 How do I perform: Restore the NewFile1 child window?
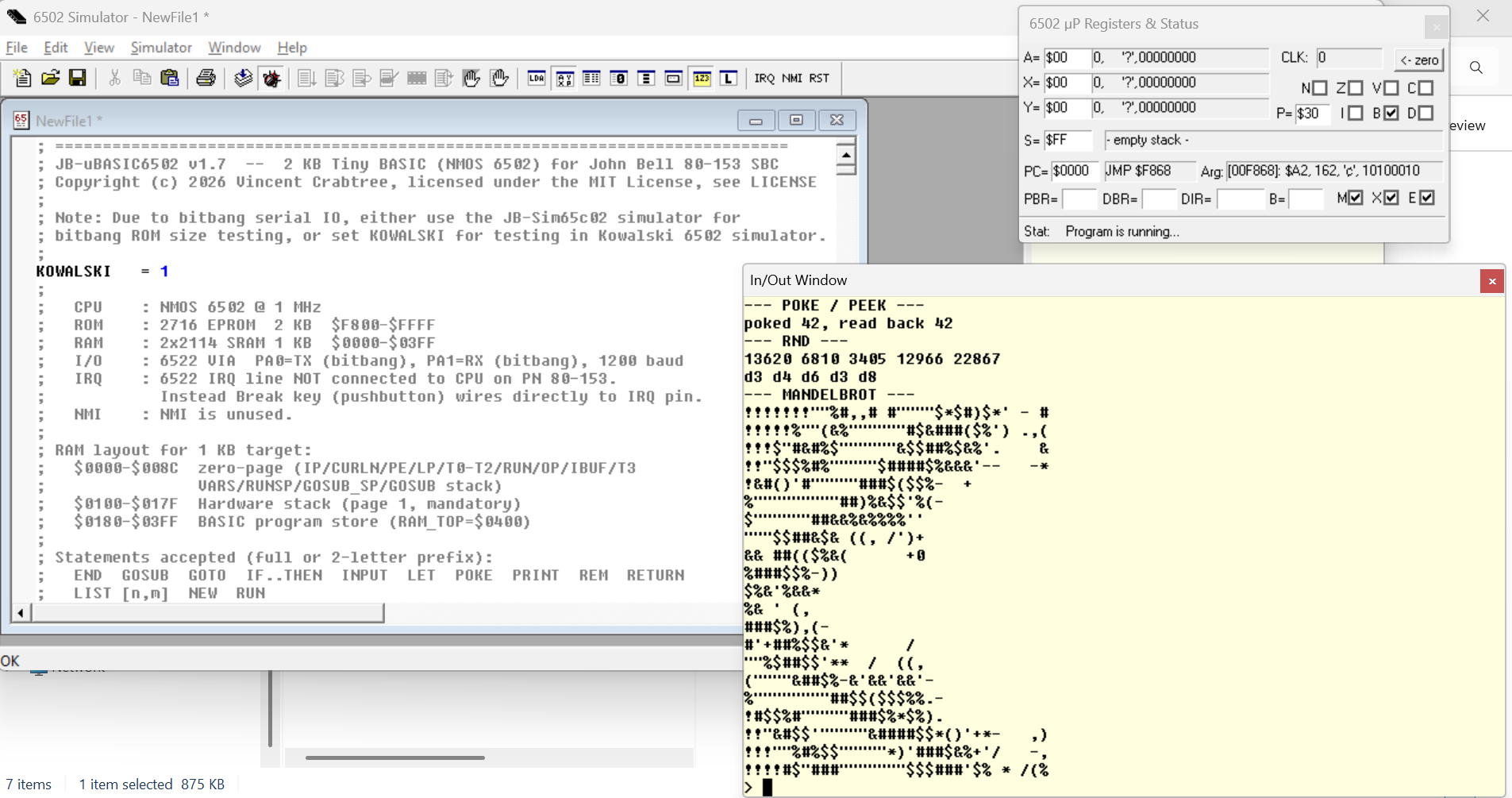point(796,120)
